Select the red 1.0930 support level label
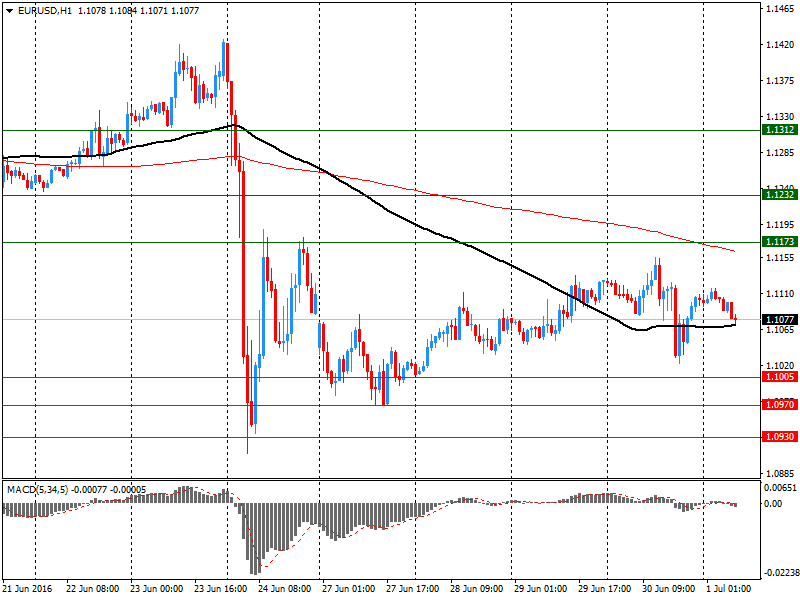800x600 pixels. (779, 437)
